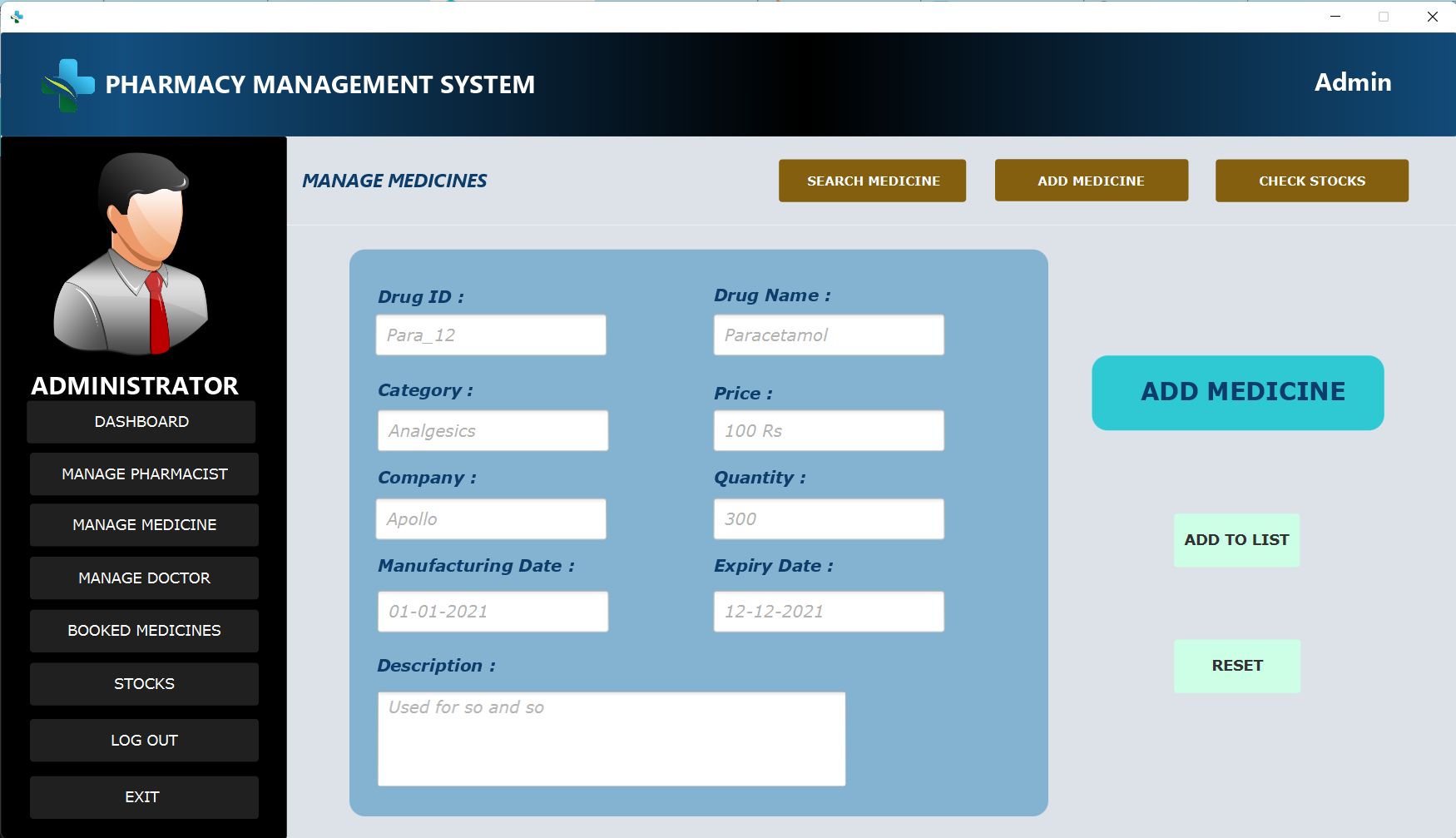The height and width of the screenshot is (838, 1456).
Task: Open the Dashboard from the sidebar
Action: 141,422
